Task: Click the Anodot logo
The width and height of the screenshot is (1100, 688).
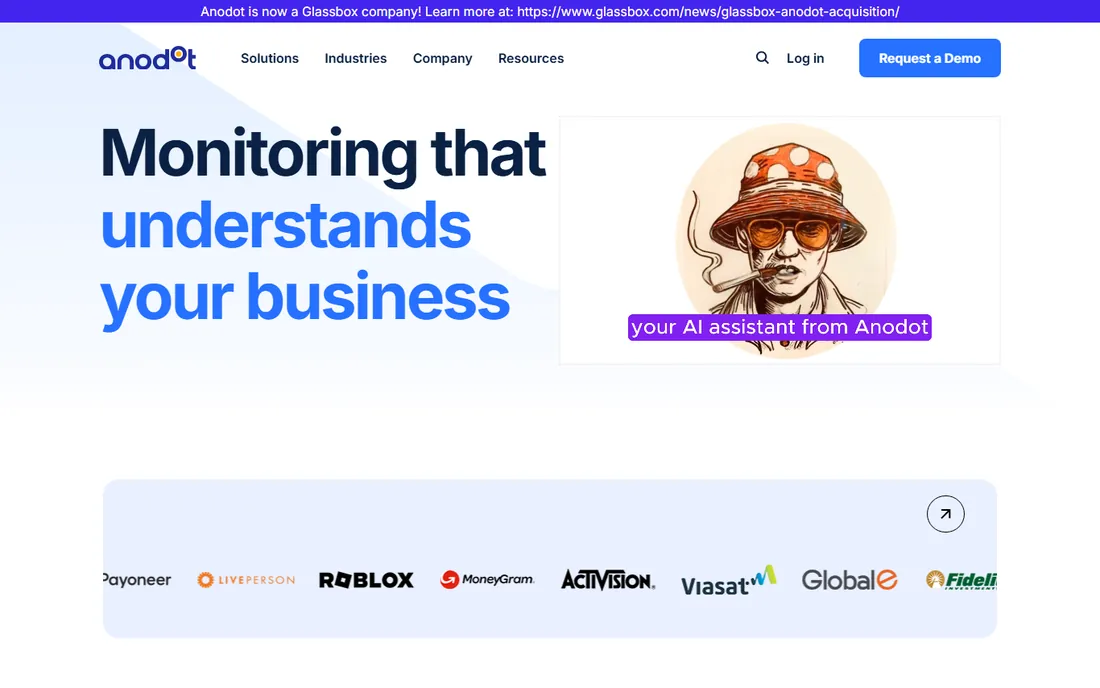Action: [147, 58]
